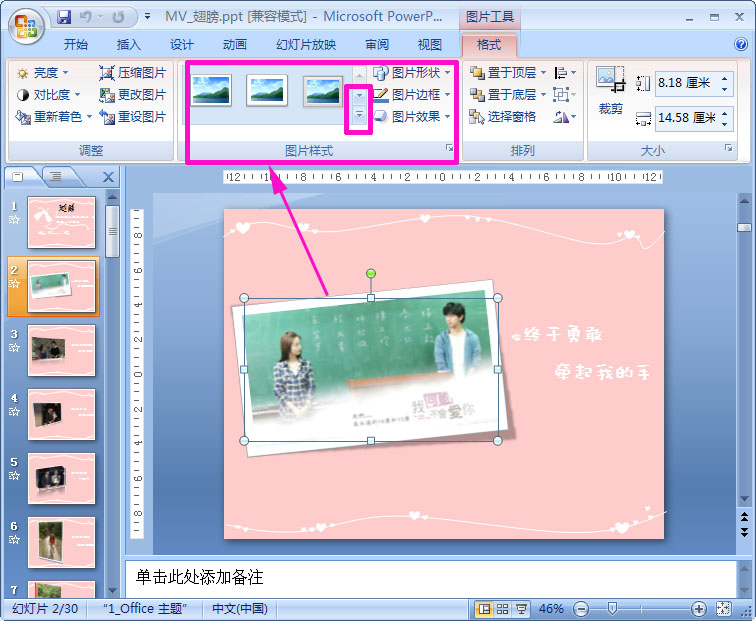Click the height field 8.18 厘米
The image size is (756, 621).
click(x=687, y=83)
